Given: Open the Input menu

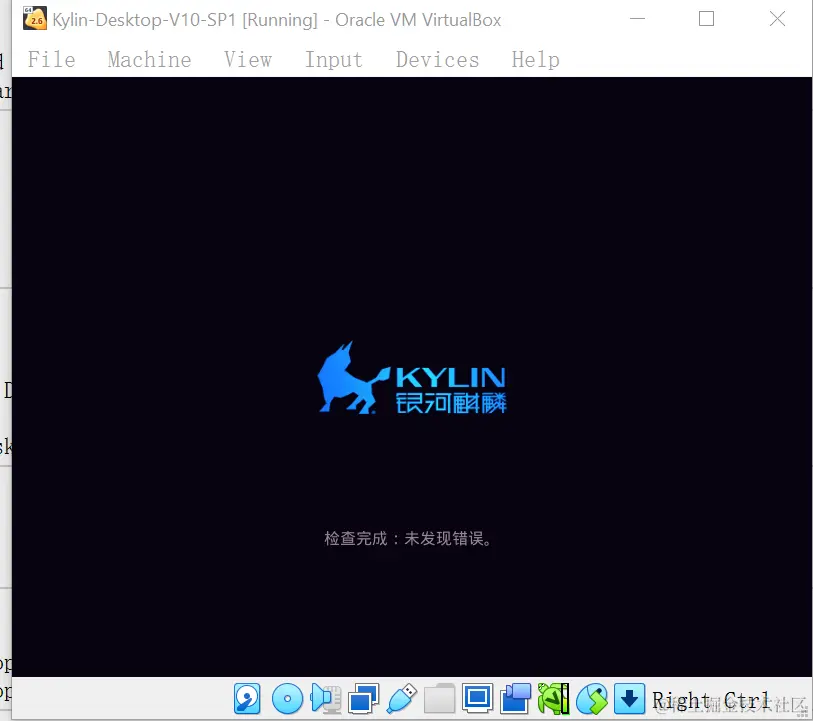Looking at the screenshot, I should (x=333, y=60).
